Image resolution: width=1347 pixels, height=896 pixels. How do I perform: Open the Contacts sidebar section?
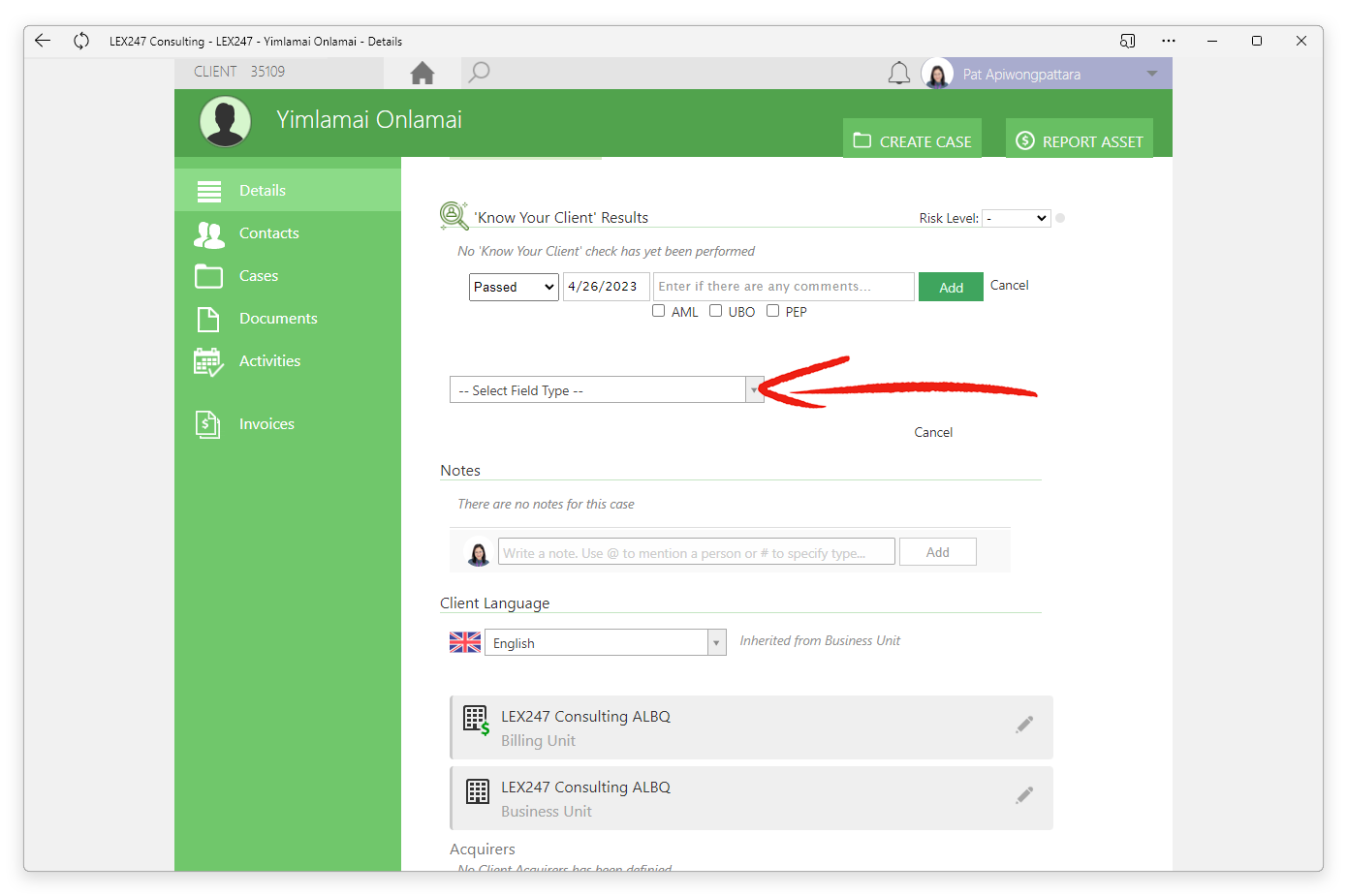click(x=288, y=232)
